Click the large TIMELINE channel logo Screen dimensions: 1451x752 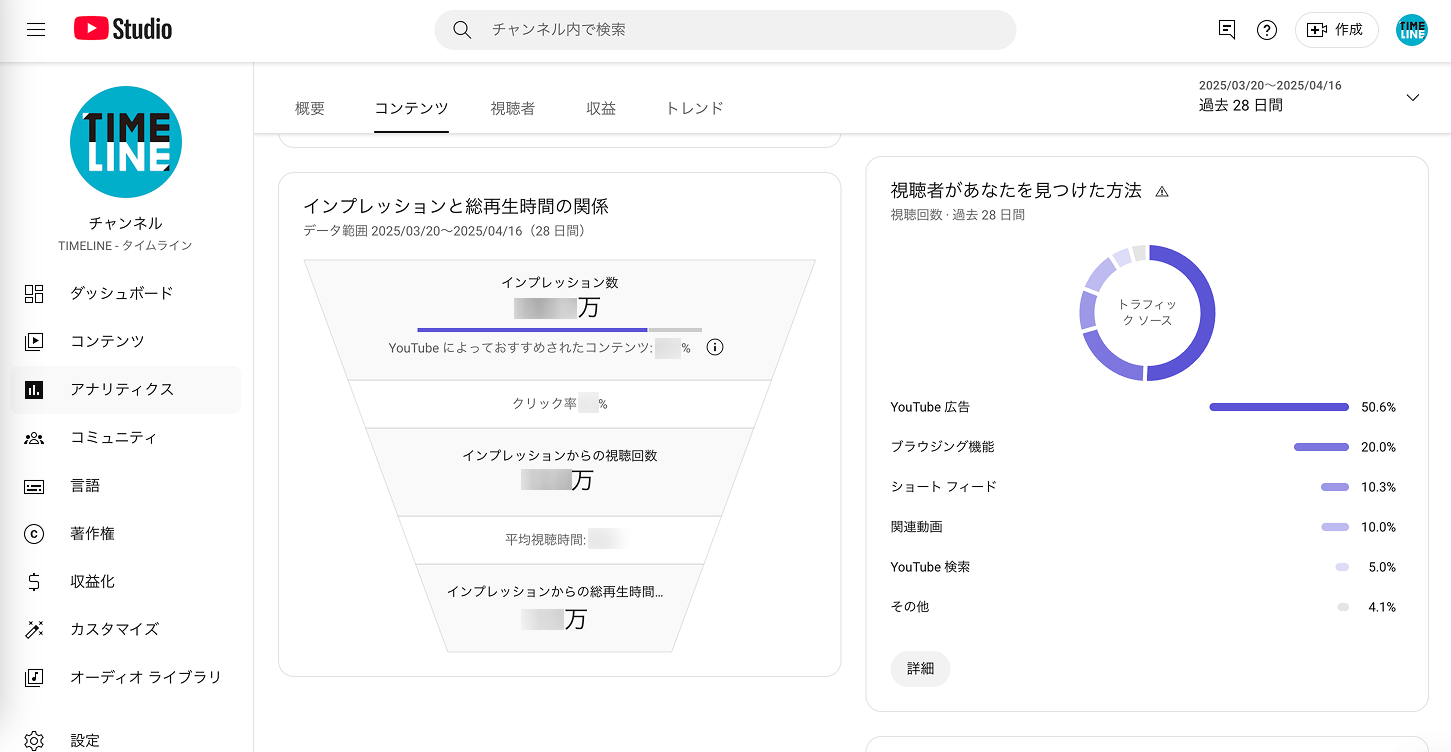click(x=126, y=142)
